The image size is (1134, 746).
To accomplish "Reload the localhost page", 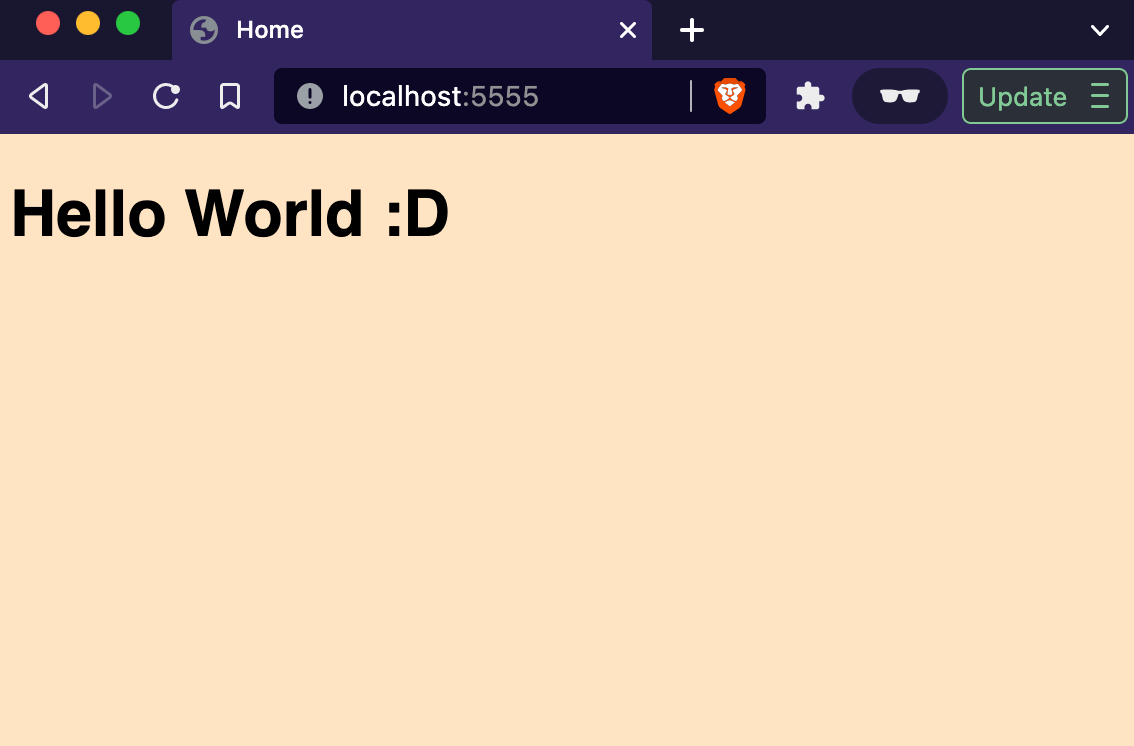I will tap(165, 96).
